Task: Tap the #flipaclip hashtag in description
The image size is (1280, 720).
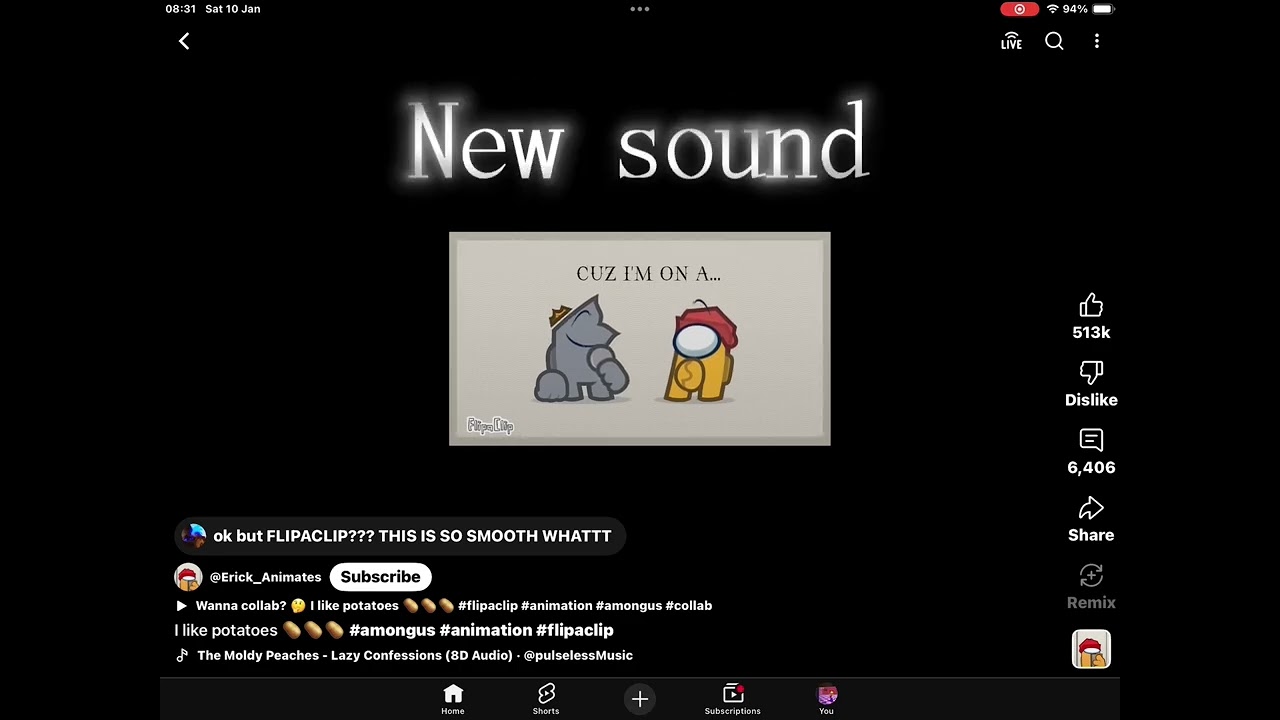Action: click(575, 630)
